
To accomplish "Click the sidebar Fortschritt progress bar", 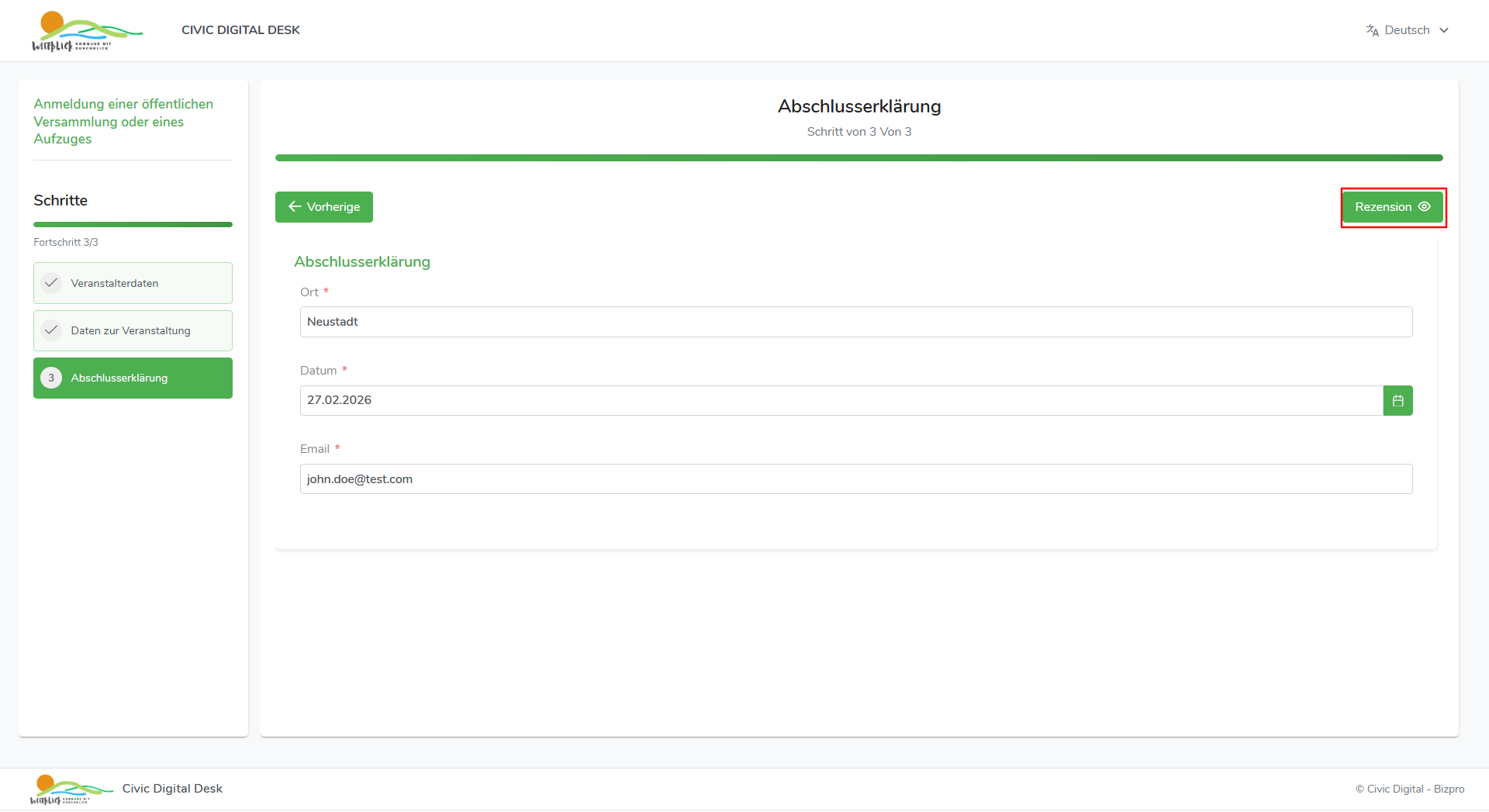I will (x=133, y=225).
